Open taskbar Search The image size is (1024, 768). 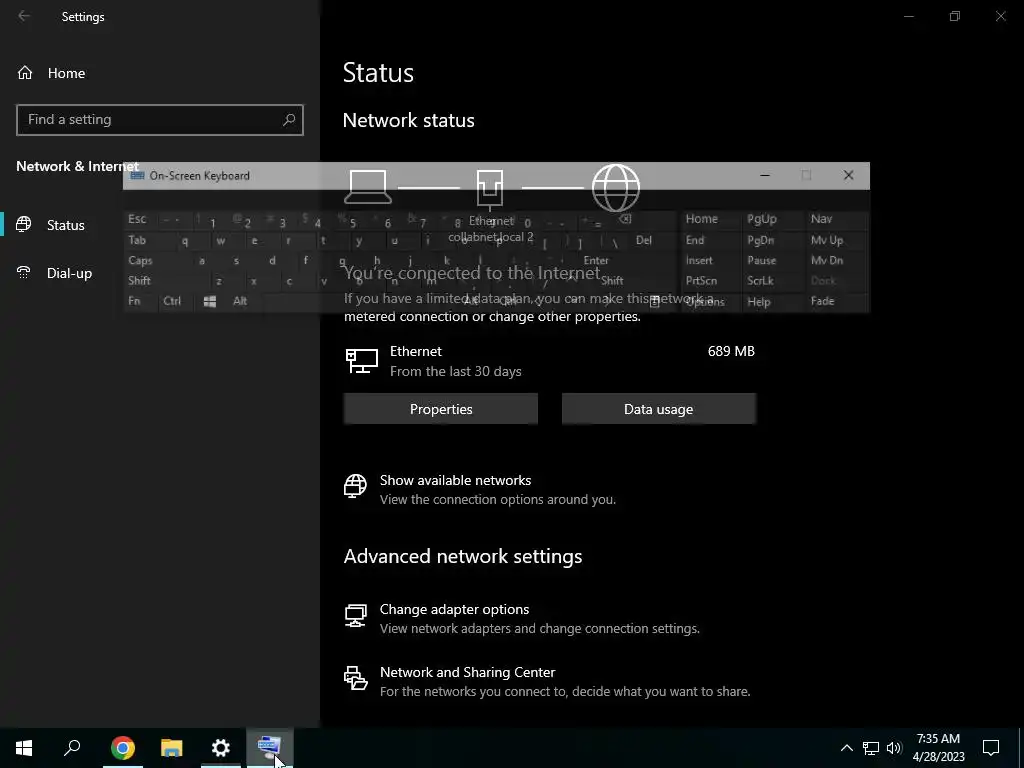point(72,748)
